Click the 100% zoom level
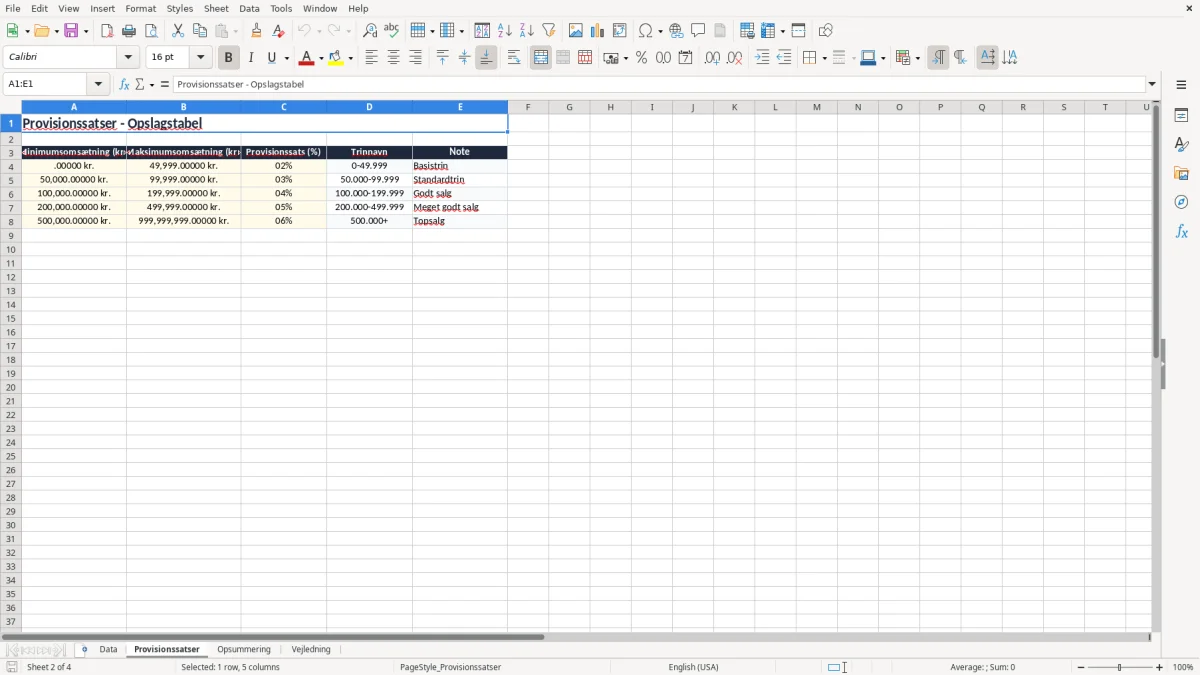The image size is (1200, 675). pyautogui.click(x=1183, y=667)
